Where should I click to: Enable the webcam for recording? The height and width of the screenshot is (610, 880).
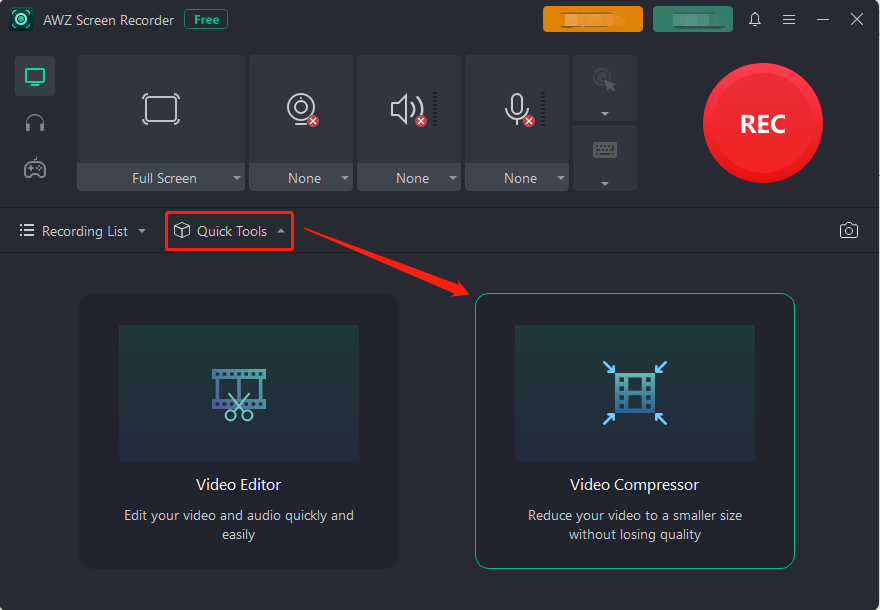[300, 108]
